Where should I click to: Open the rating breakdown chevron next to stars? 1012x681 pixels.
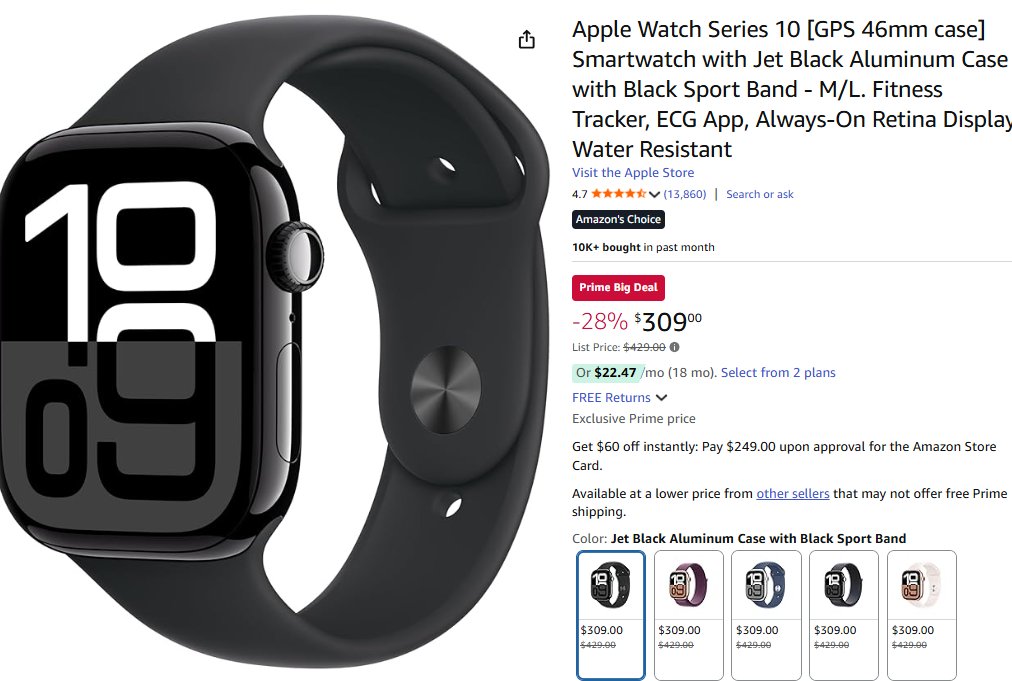pos(654,194)
